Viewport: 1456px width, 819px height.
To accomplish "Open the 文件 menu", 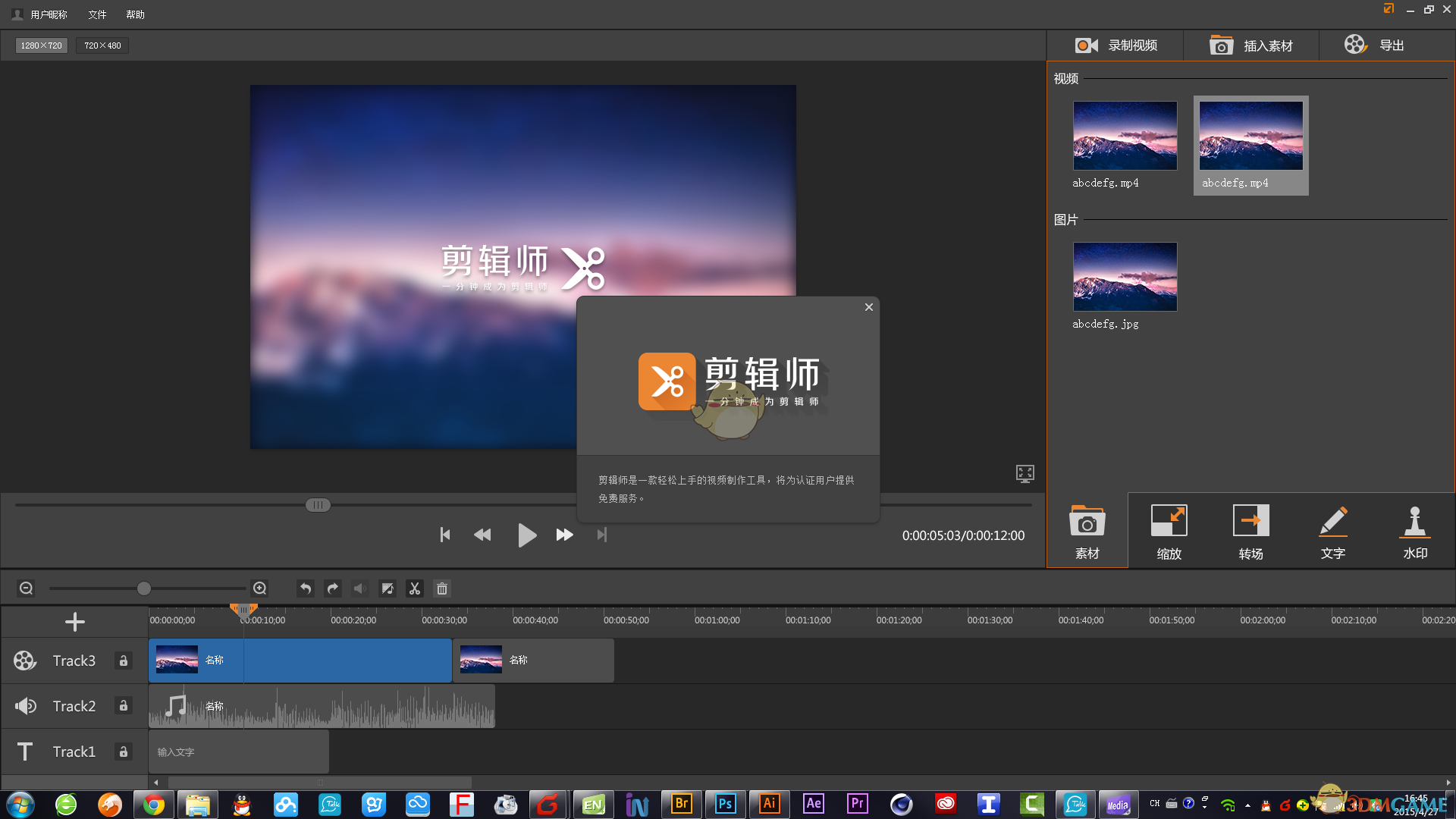I will click(96, 14).
